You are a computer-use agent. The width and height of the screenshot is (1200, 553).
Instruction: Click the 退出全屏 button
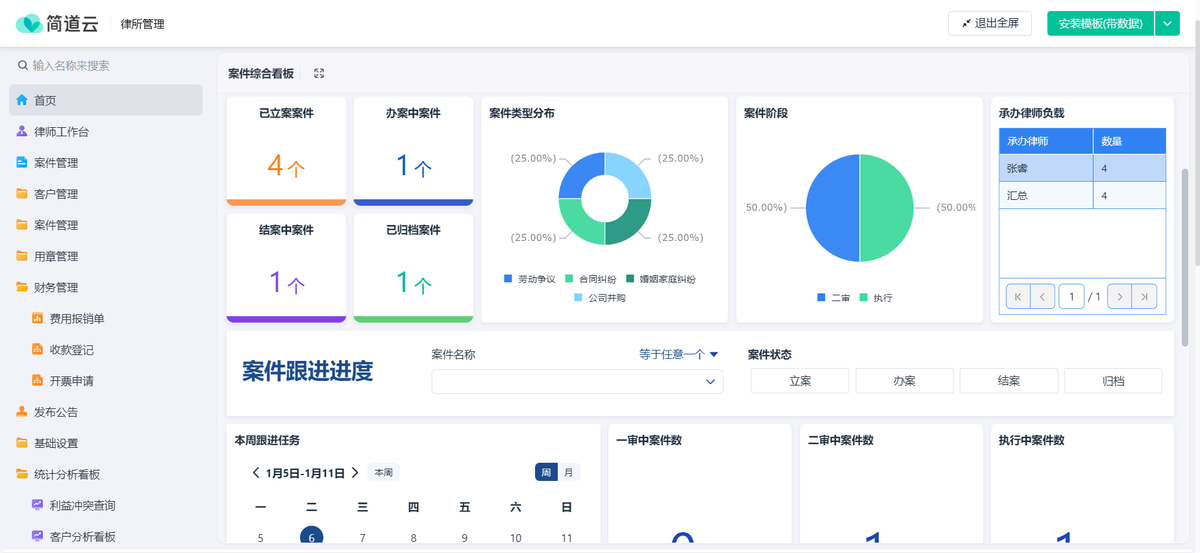coord(989,23)
